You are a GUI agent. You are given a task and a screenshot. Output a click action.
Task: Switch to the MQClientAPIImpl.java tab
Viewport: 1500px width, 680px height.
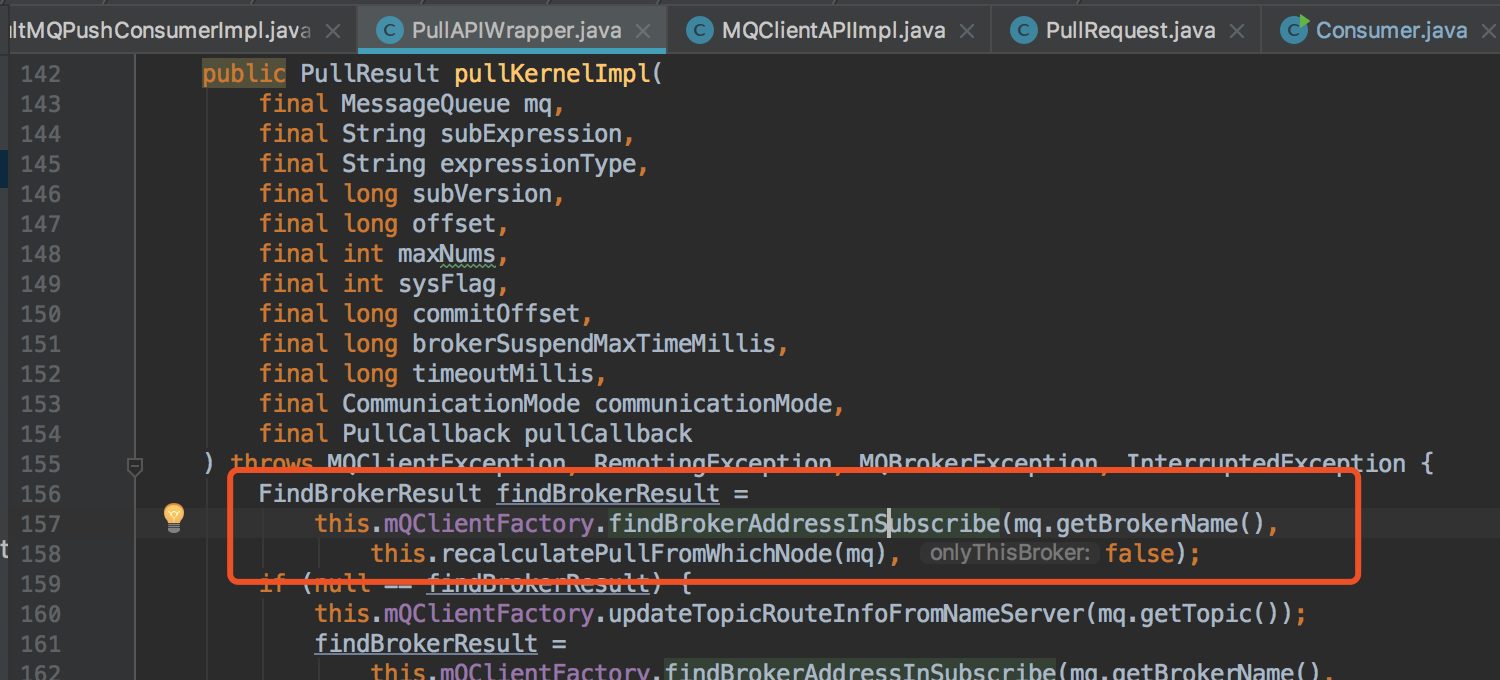[x=833, y=30]
